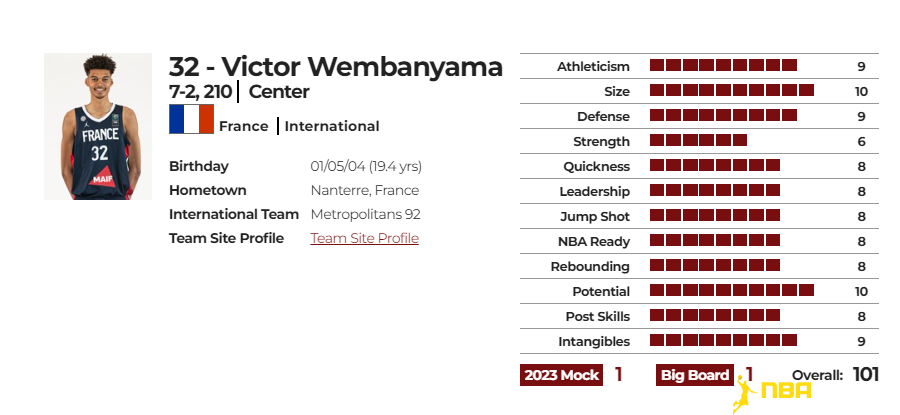Viewport: 900px width, 415px height.
Task: Click Victor Wembanyama's player photo
Action: click(x=98, y=126)
